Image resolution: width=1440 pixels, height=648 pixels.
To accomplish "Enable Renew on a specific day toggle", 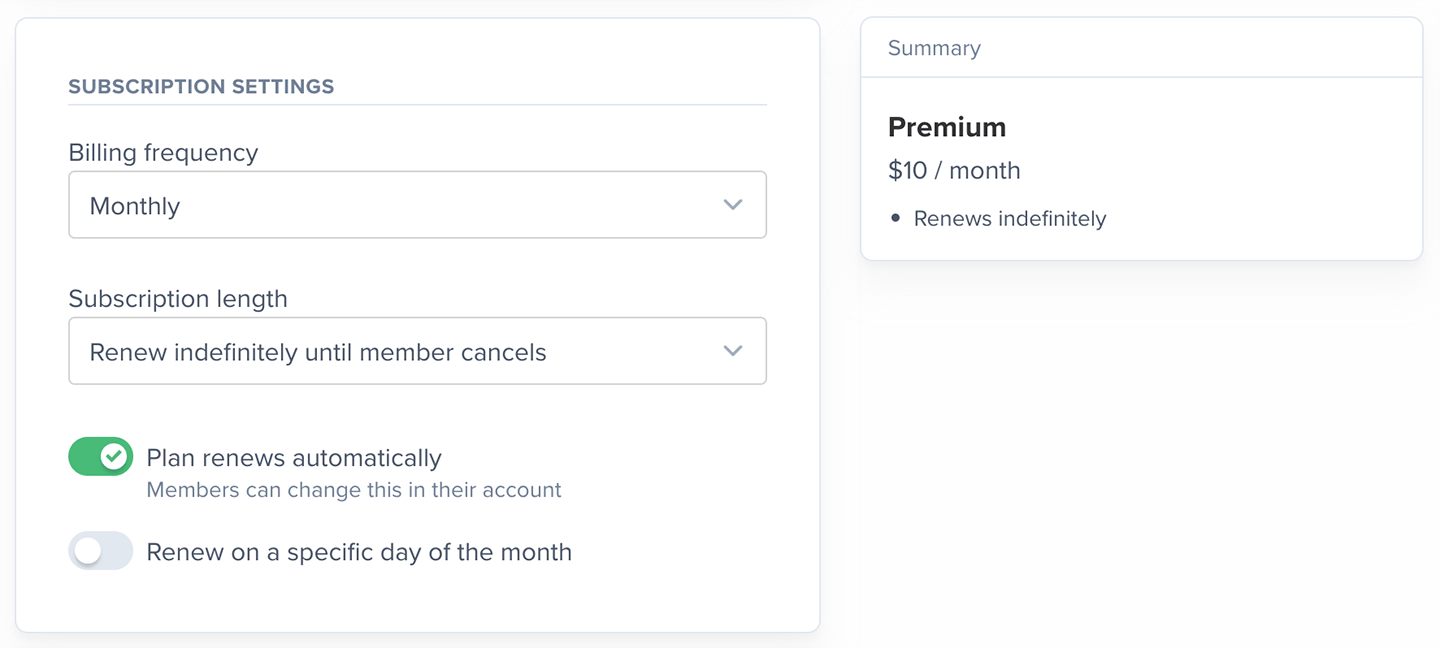I will pos(100,551).
